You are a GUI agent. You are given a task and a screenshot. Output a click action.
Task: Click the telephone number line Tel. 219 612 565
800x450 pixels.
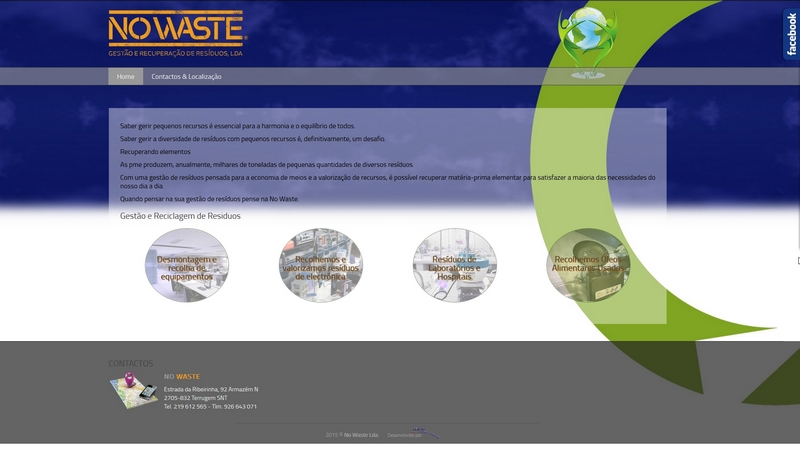(x=210, y=407)
